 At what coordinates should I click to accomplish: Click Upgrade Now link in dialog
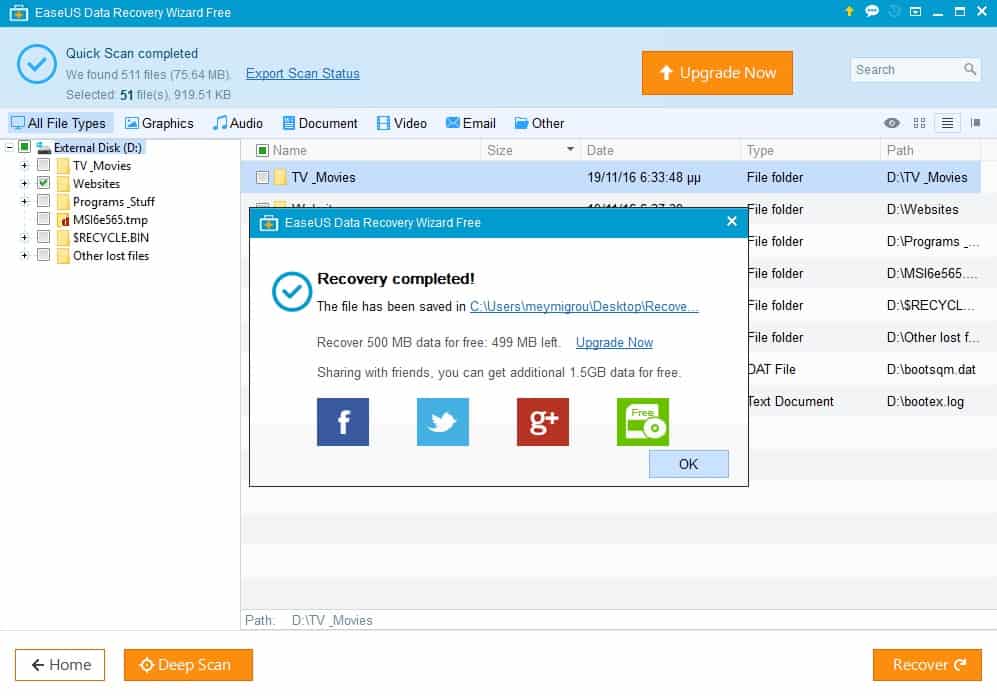(614, 343)
